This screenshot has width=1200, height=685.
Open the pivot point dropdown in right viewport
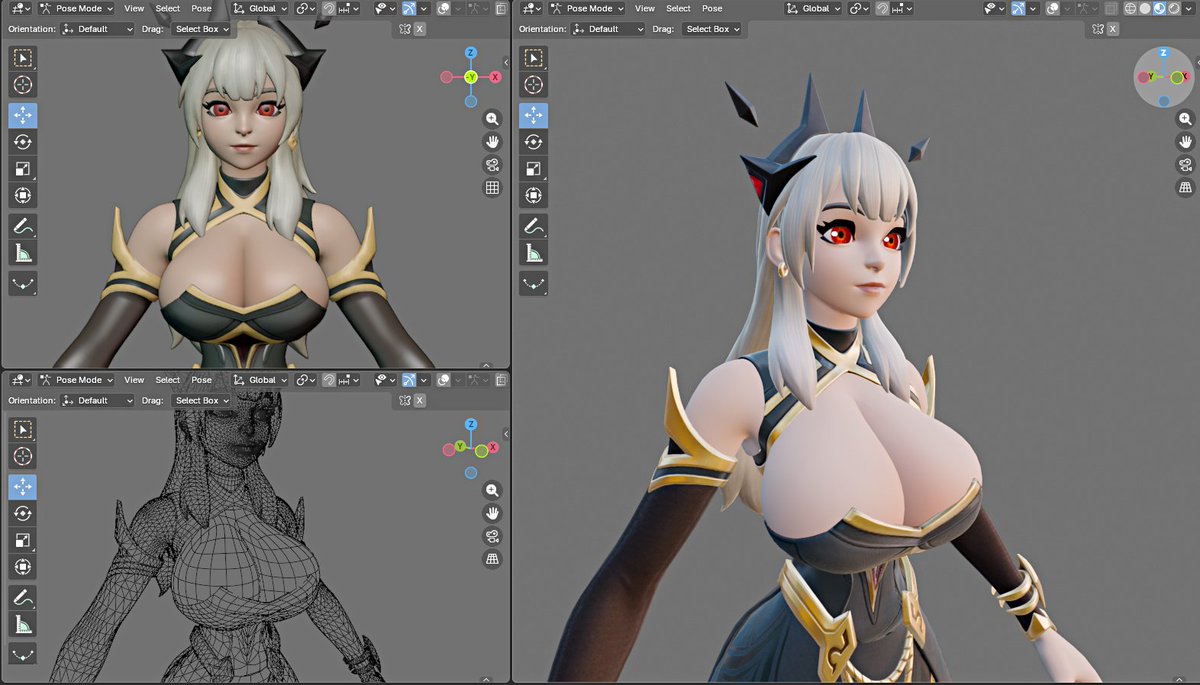pos(859,8)
